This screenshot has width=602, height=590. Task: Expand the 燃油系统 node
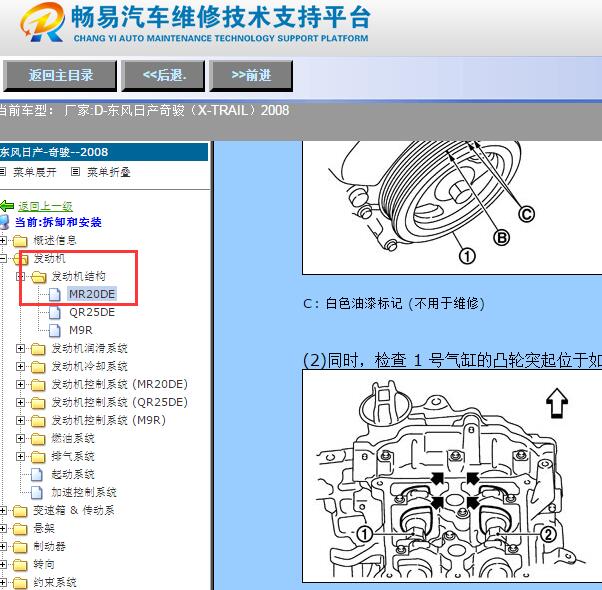click(20, 438)
